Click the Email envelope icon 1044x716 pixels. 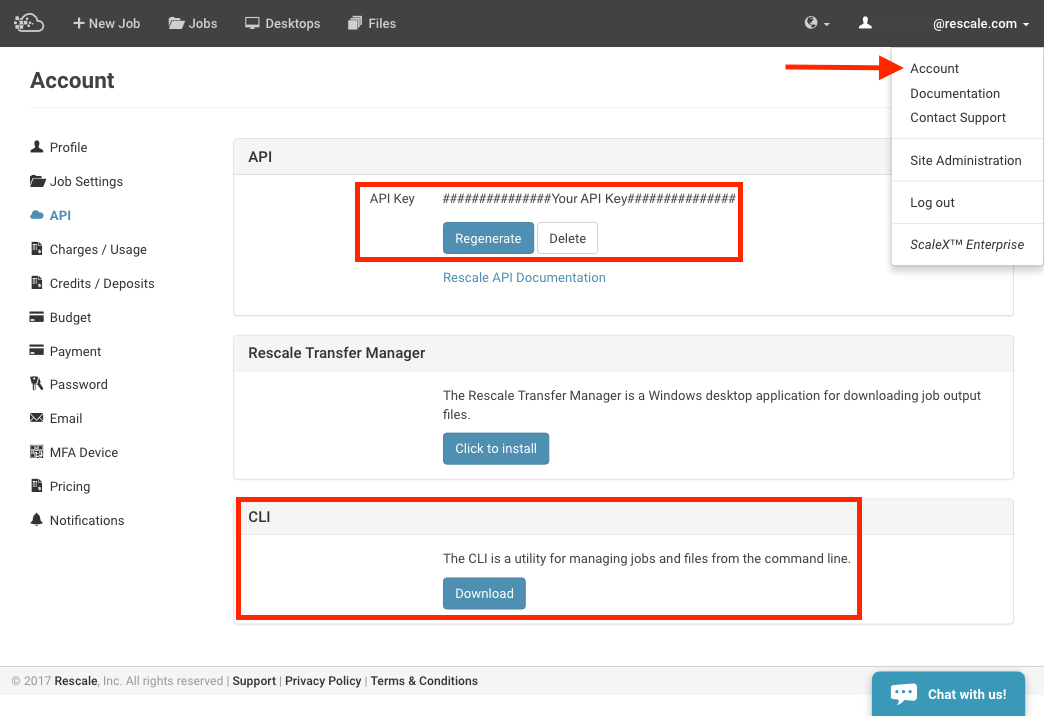37,418
